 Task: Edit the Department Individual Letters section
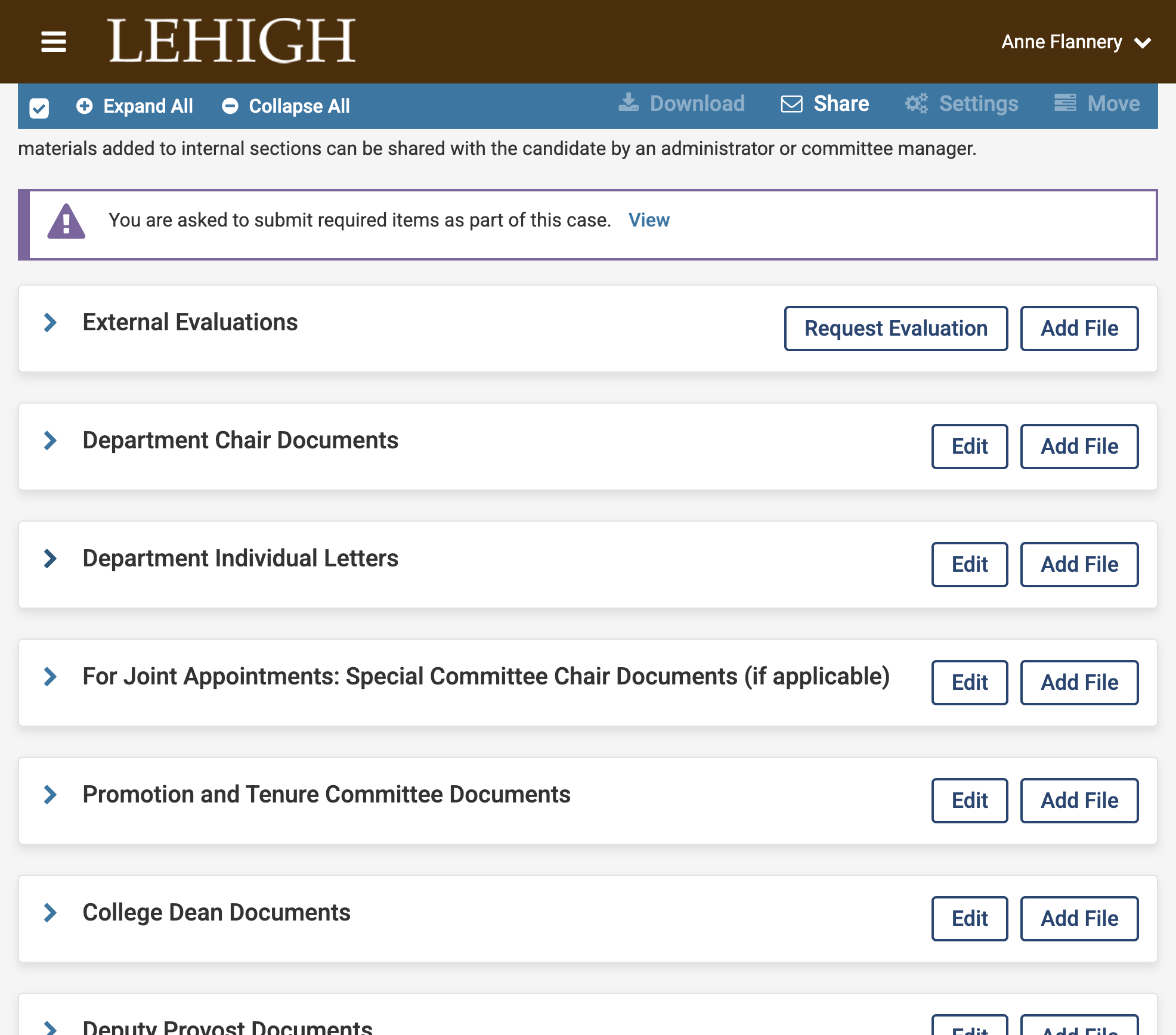970,565
